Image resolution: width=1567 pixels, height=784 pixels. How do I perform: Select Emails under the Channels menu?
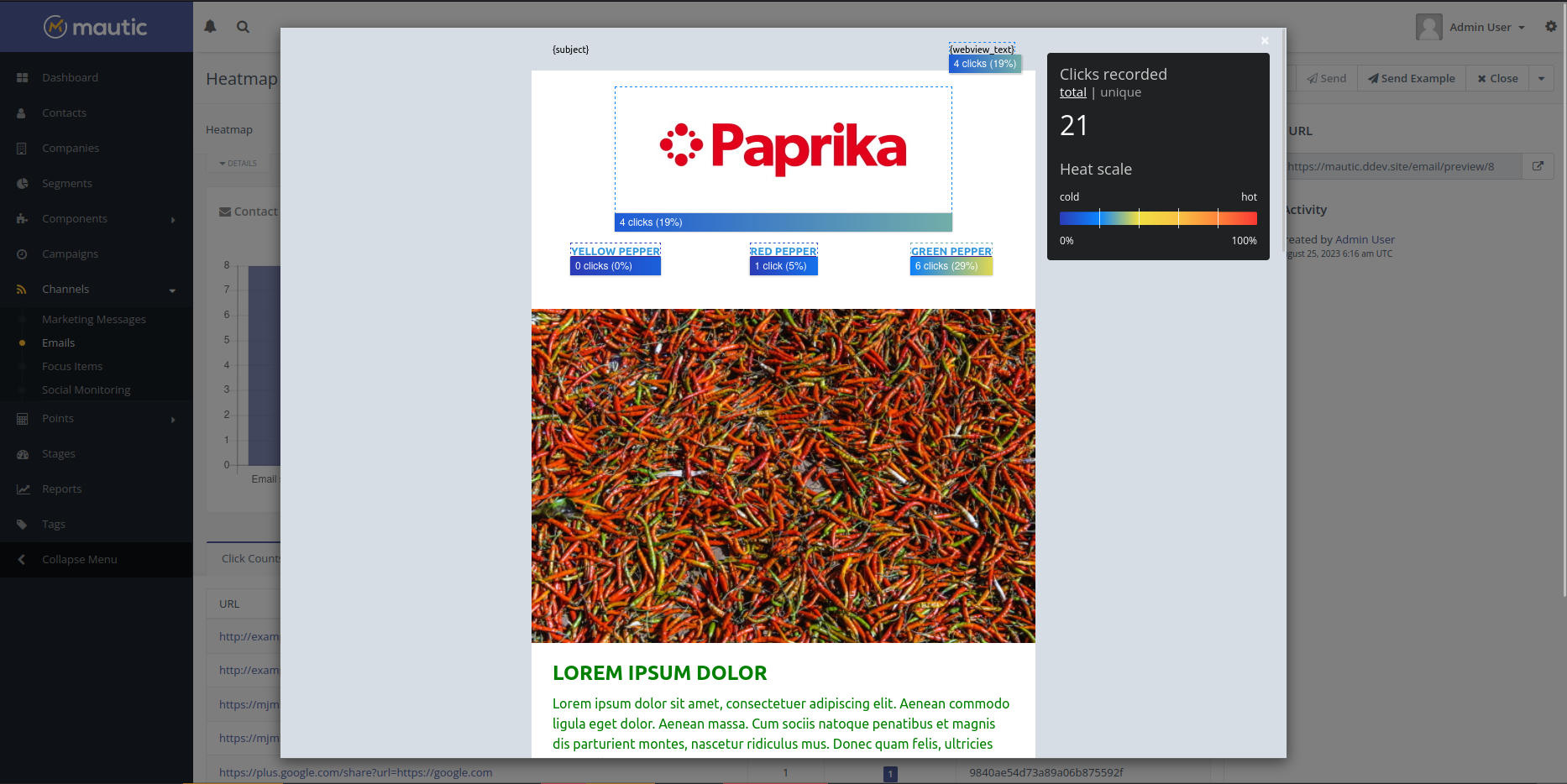coord(58,342)
